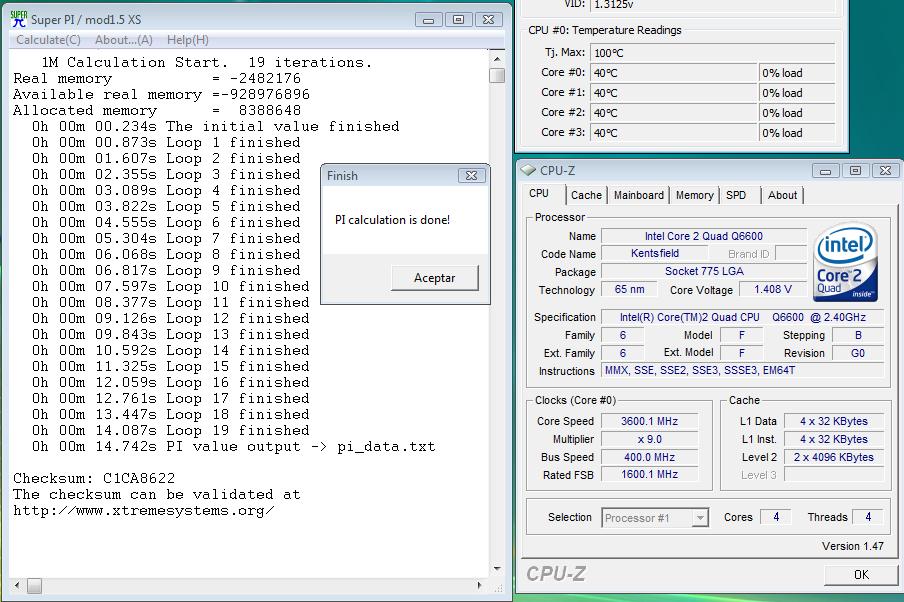The image size is (904, 602).
Task: Click the Threads value '4'
Action: click(x=868, y=517)
